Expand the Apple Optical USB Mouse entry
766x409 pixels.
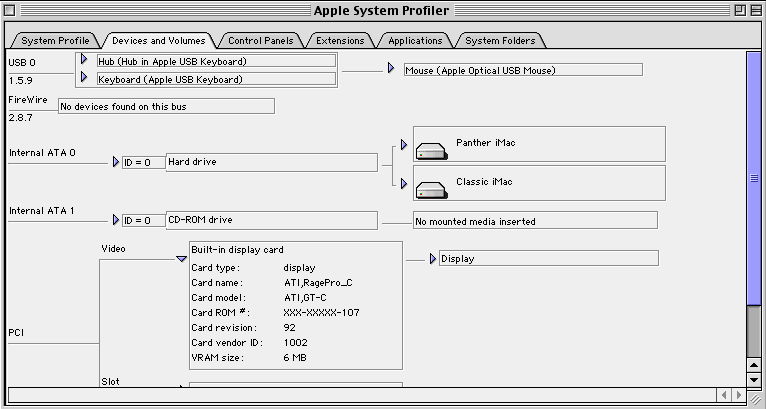click(x=391, y=68)
